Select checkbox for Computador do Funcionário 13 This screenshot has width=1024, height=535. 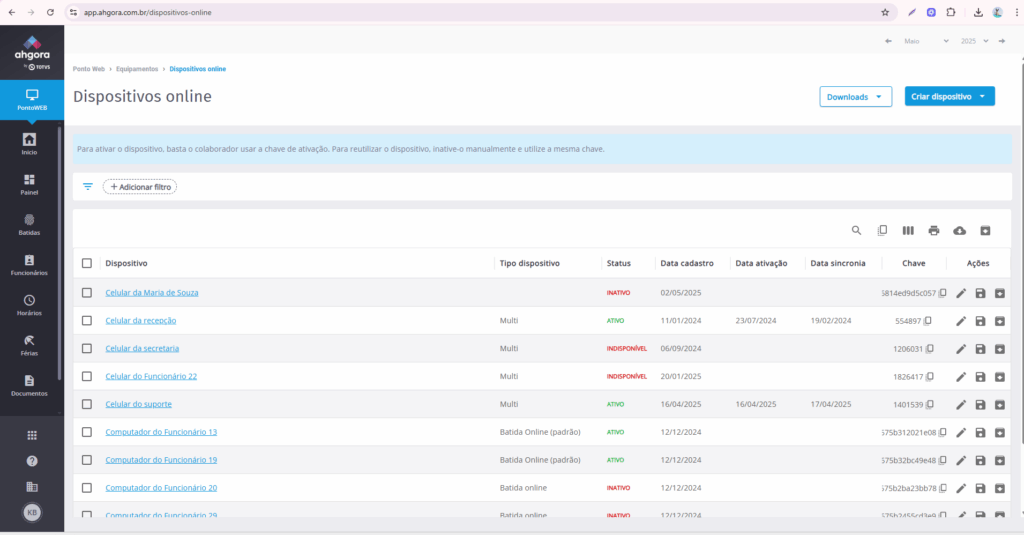(x=87, y=432)
